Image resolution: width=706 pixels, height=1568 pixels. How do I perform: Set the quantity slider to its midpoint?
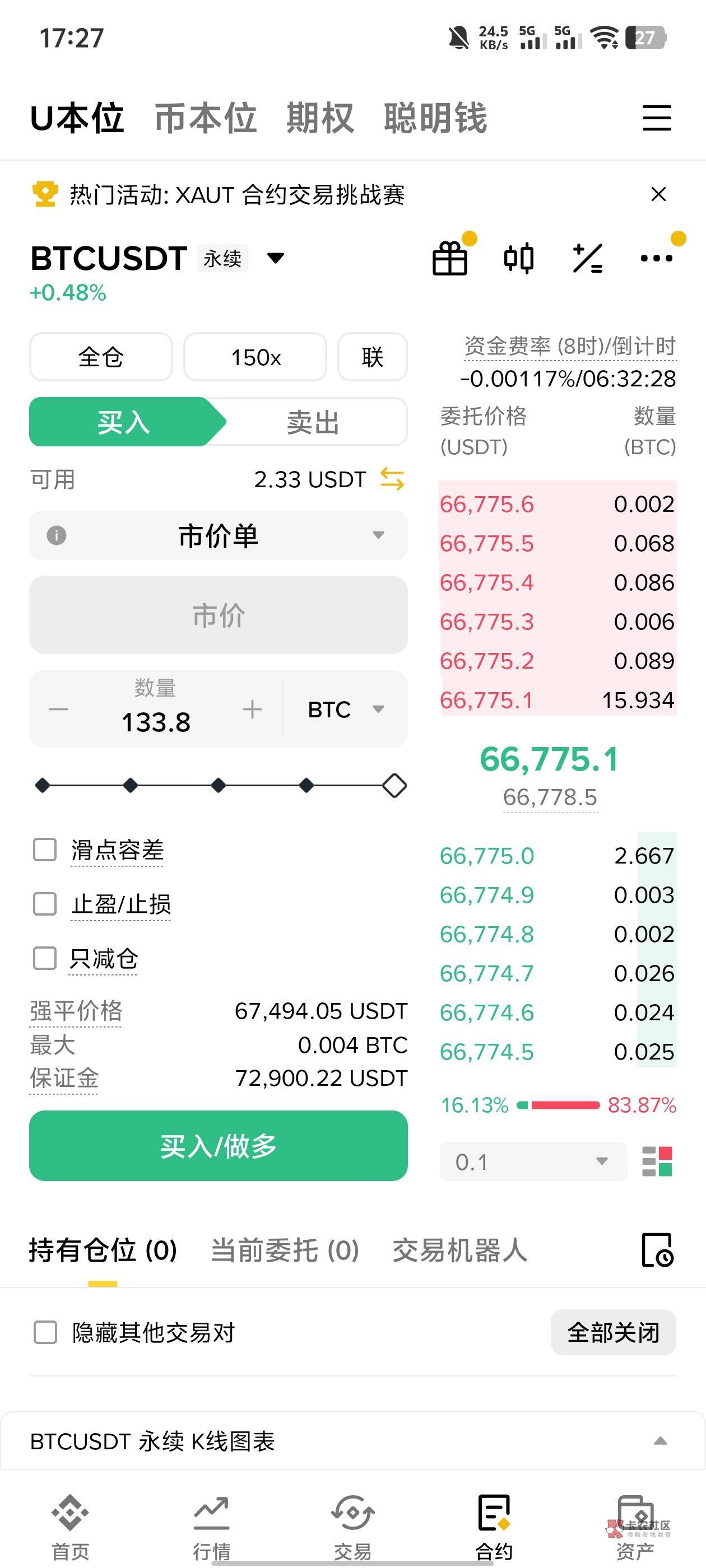coord(218,785)
